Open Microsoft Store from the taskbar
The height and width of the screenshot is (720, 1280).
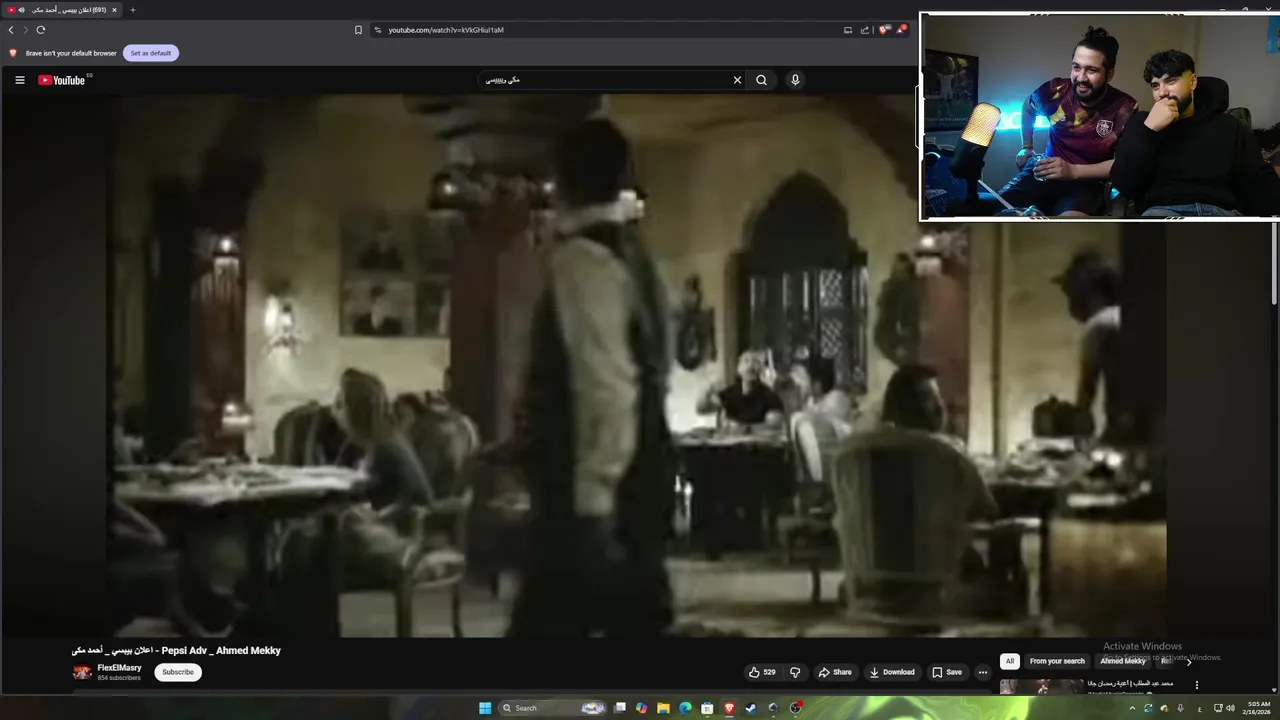coord(707,708)
